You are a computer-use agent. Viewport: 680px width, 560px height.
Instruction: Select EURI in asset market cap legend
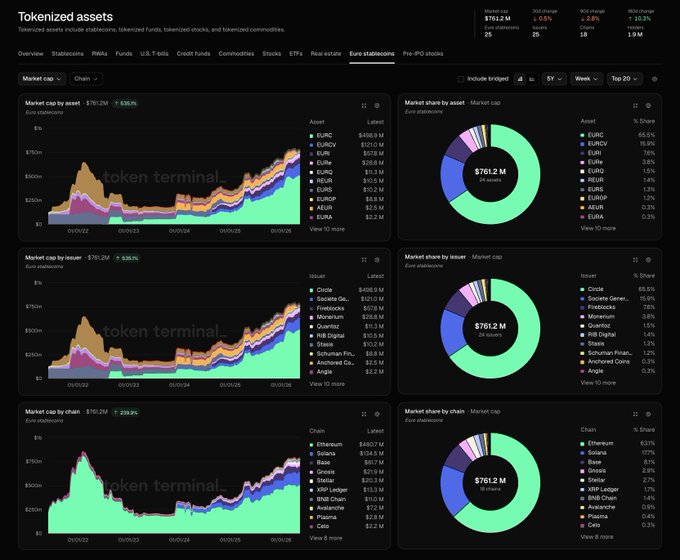tap(323, 154)
